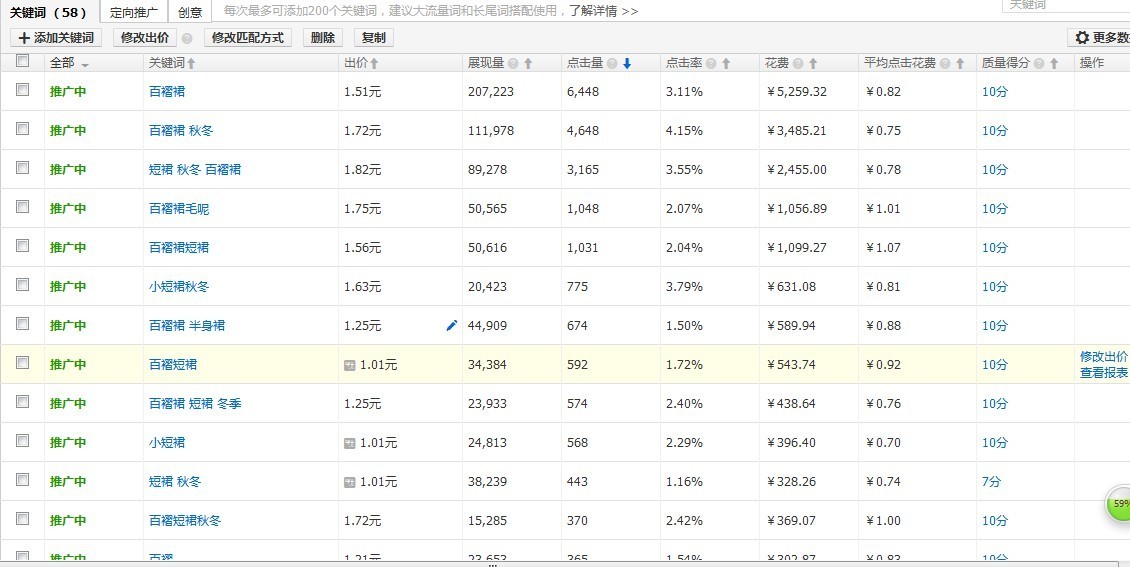The width and height of the screenshot is (1130, 567).
Task: Click the 修改匹配方式 button
Action: coord(248,38)
